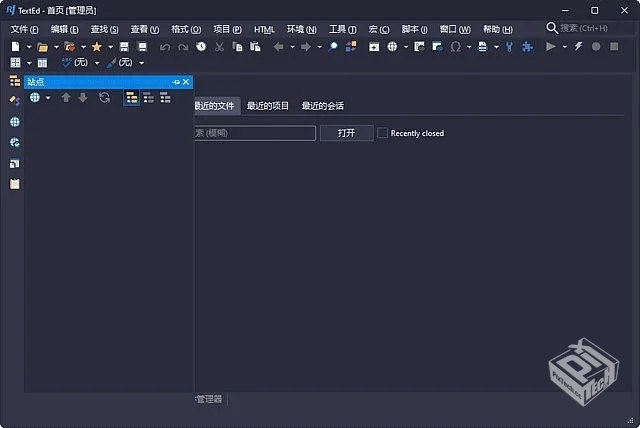The width and height of the screenshot is (640, 428).
Task: Click the stop square icon
Action: (614, 47)
